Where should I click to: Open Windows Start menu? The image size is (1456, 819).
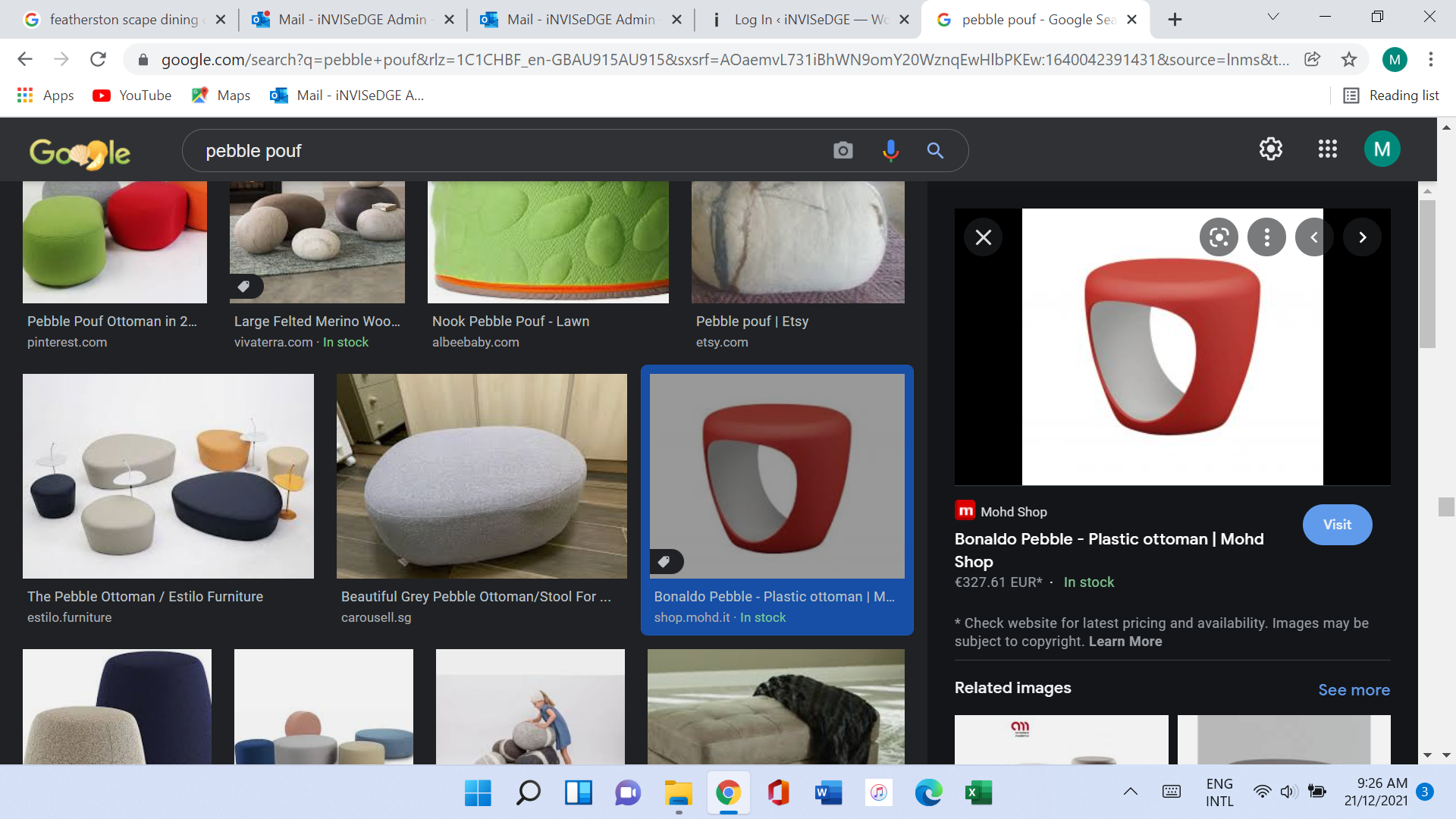[478, 793]
